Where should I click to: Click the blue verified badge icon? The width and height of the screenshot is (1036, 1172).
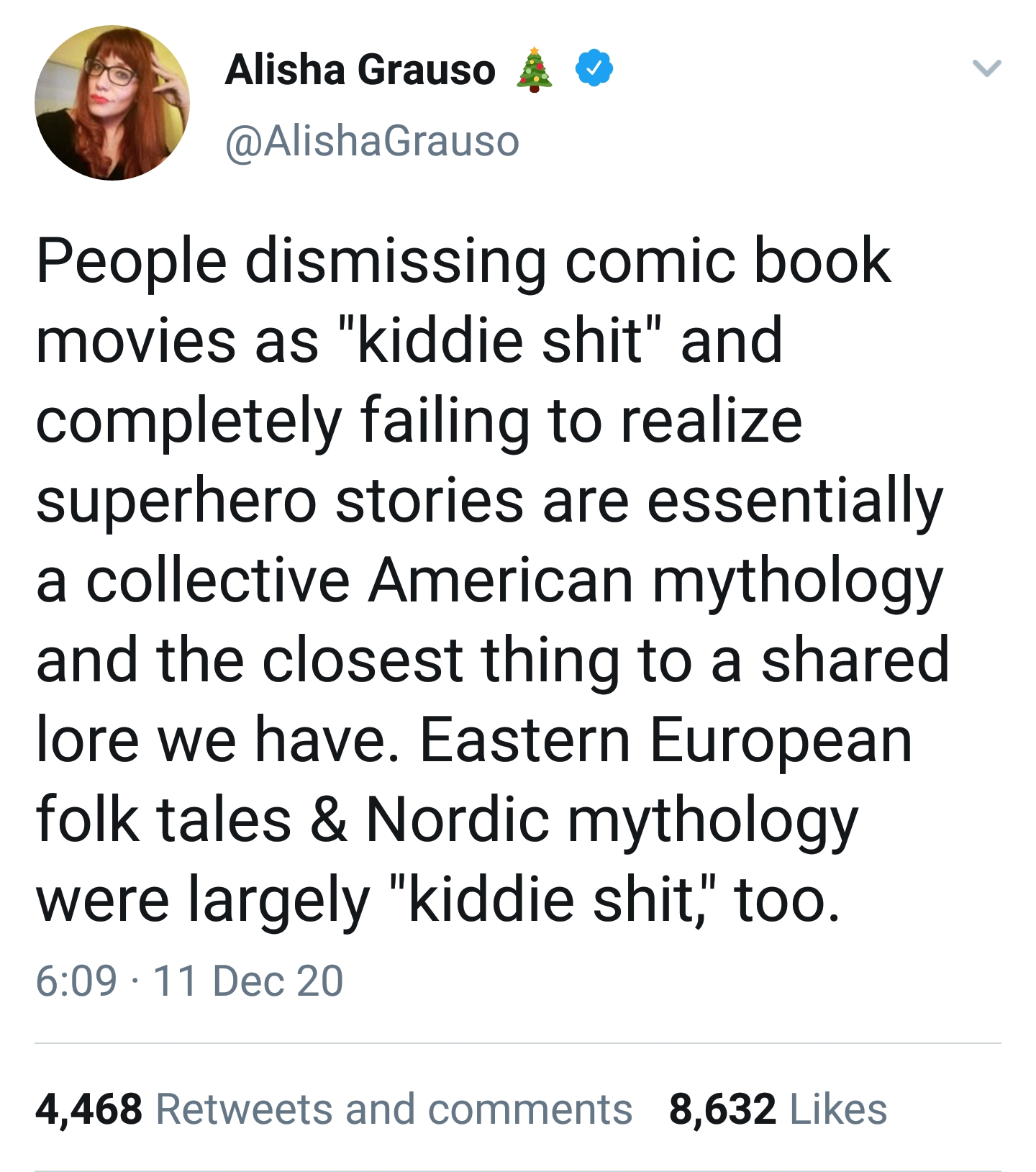click(594, 69)
